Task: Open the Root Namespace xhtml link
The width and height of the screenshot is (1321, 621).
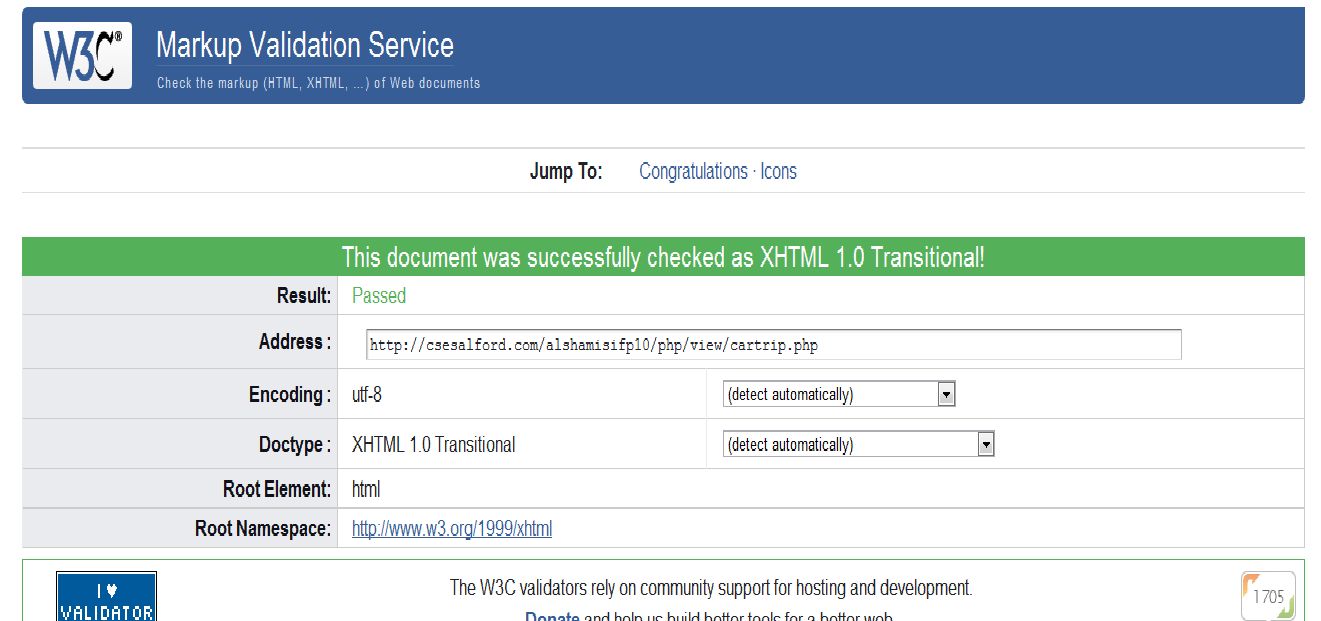Action: (452, 529)
